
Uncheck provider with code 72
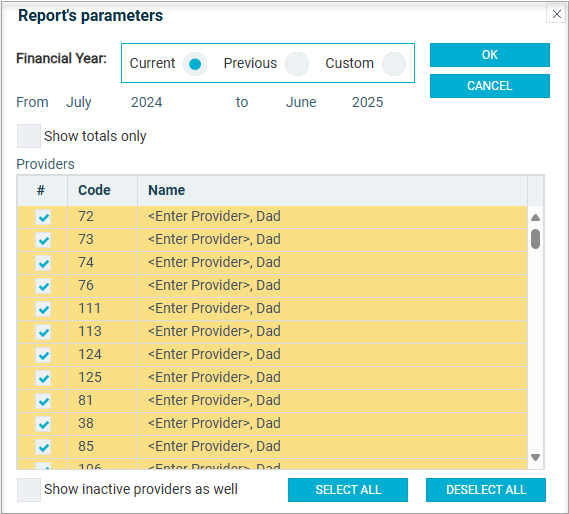43,217
